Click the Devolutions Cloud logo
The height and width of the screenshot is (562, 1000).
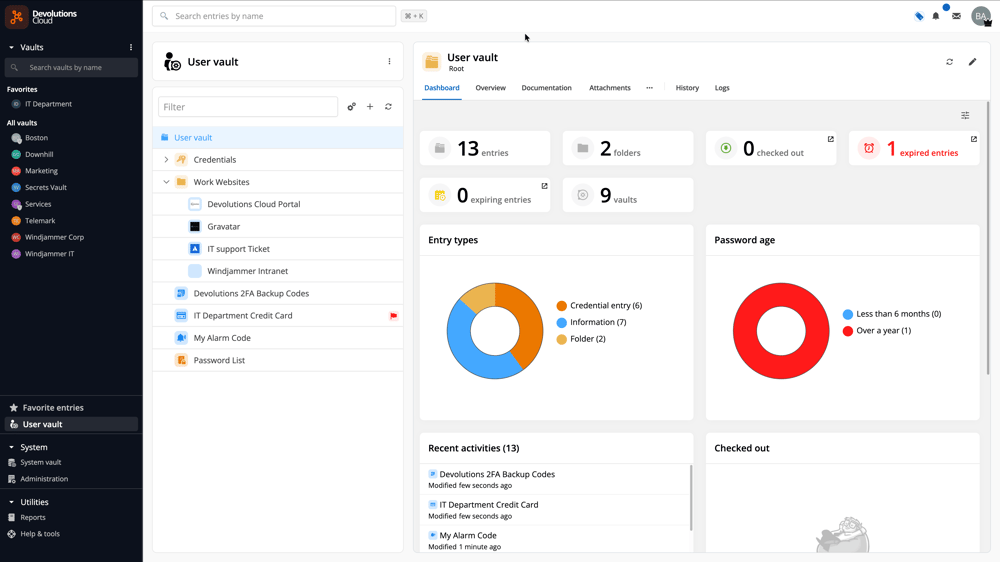42,17
